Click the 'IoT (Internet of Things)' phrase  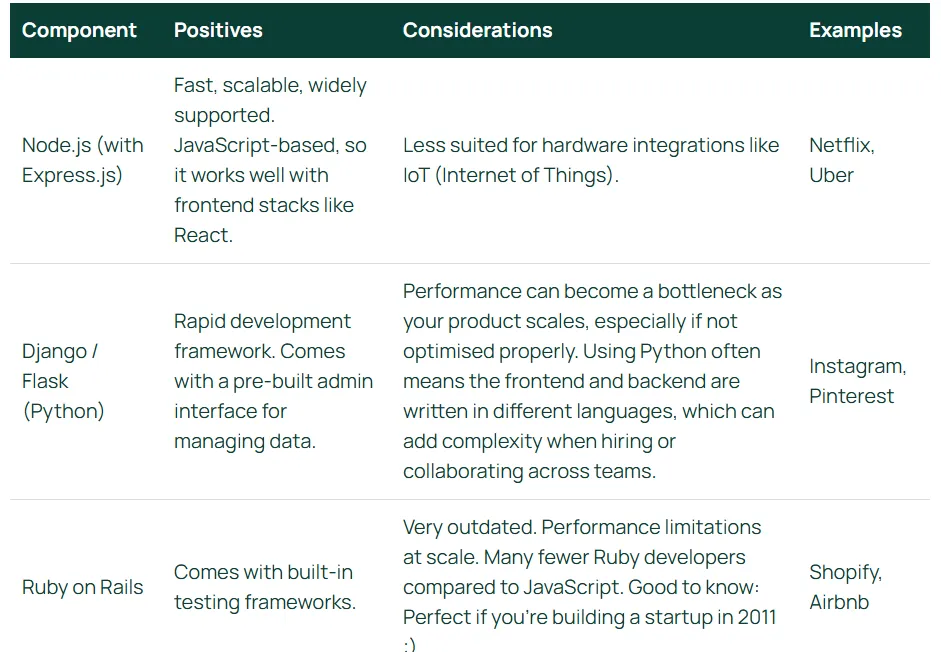(510, 175)
